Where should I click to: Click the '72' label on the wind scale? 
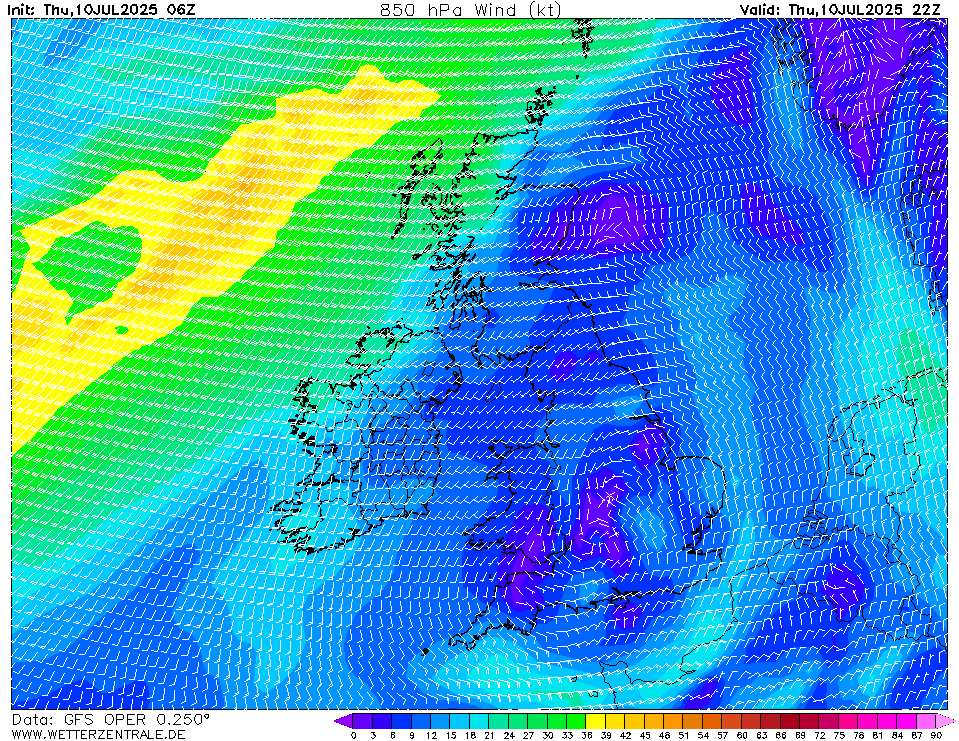(820, 735)
